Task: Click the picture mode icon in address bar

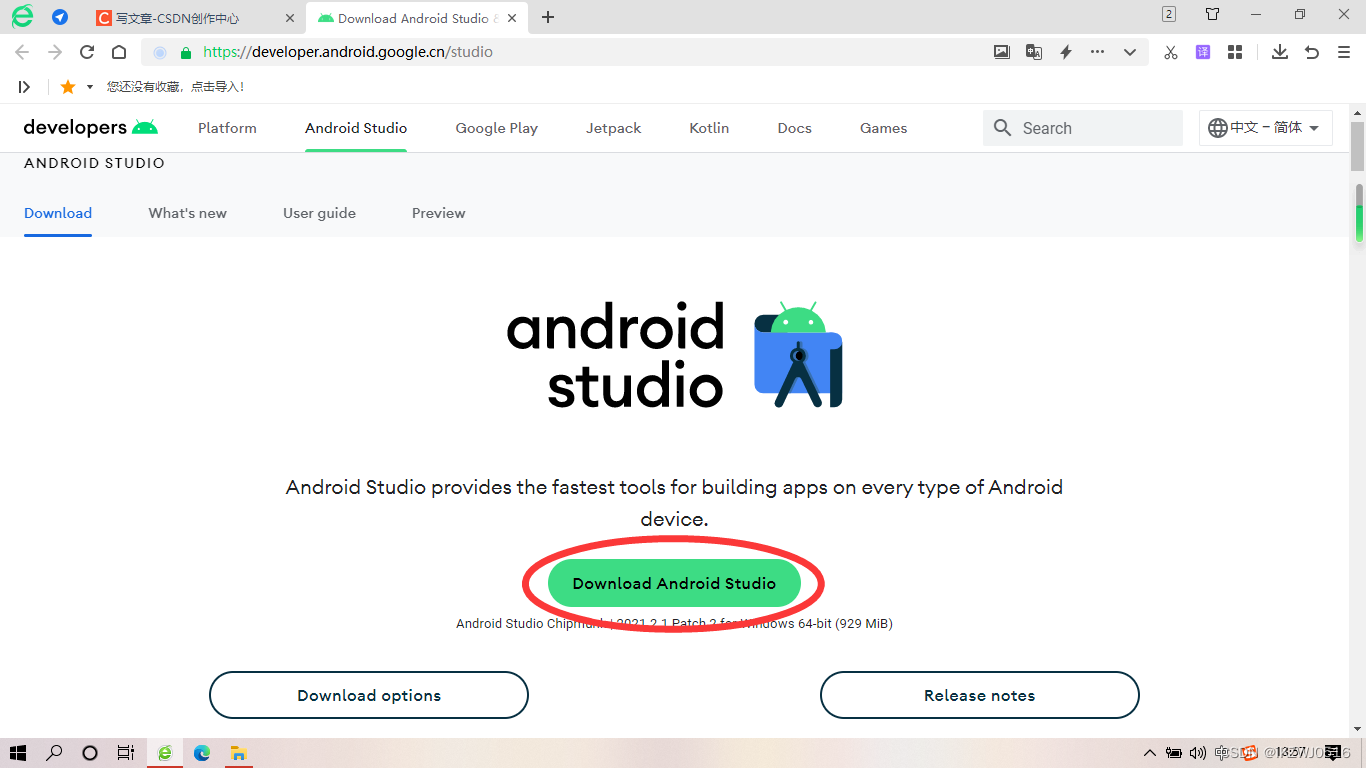Action: click(1002, 52)
